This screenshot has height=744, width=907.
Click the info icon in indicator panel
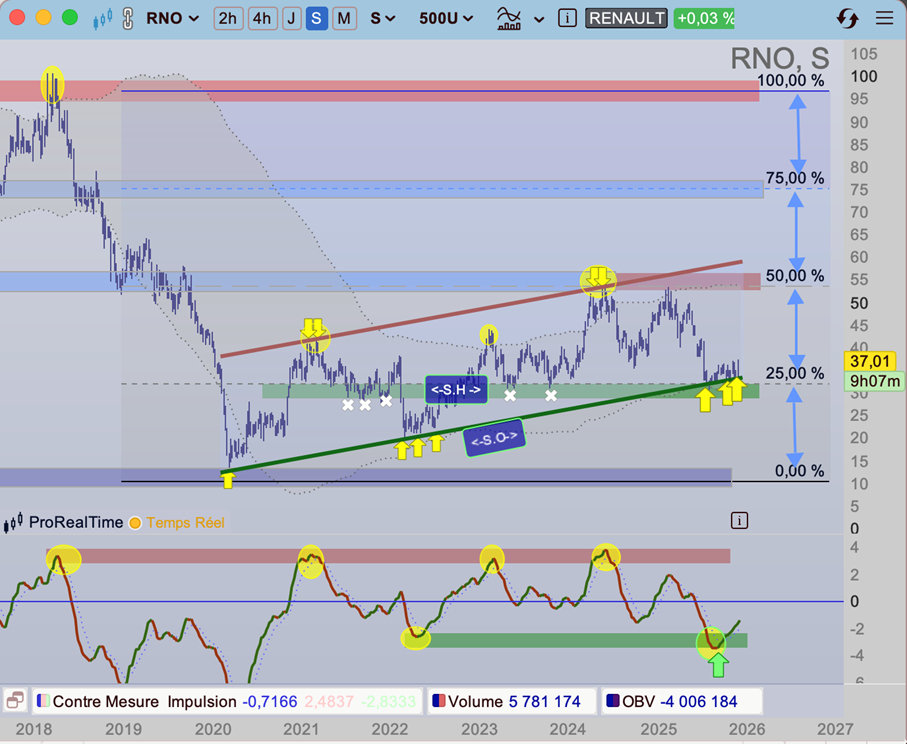coord(739,520)
